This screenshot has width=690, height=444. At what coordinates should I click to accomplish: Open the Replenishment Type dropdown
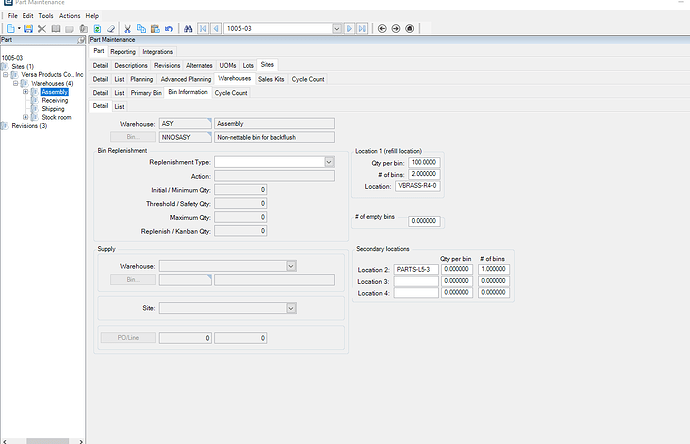pos(328,161)
